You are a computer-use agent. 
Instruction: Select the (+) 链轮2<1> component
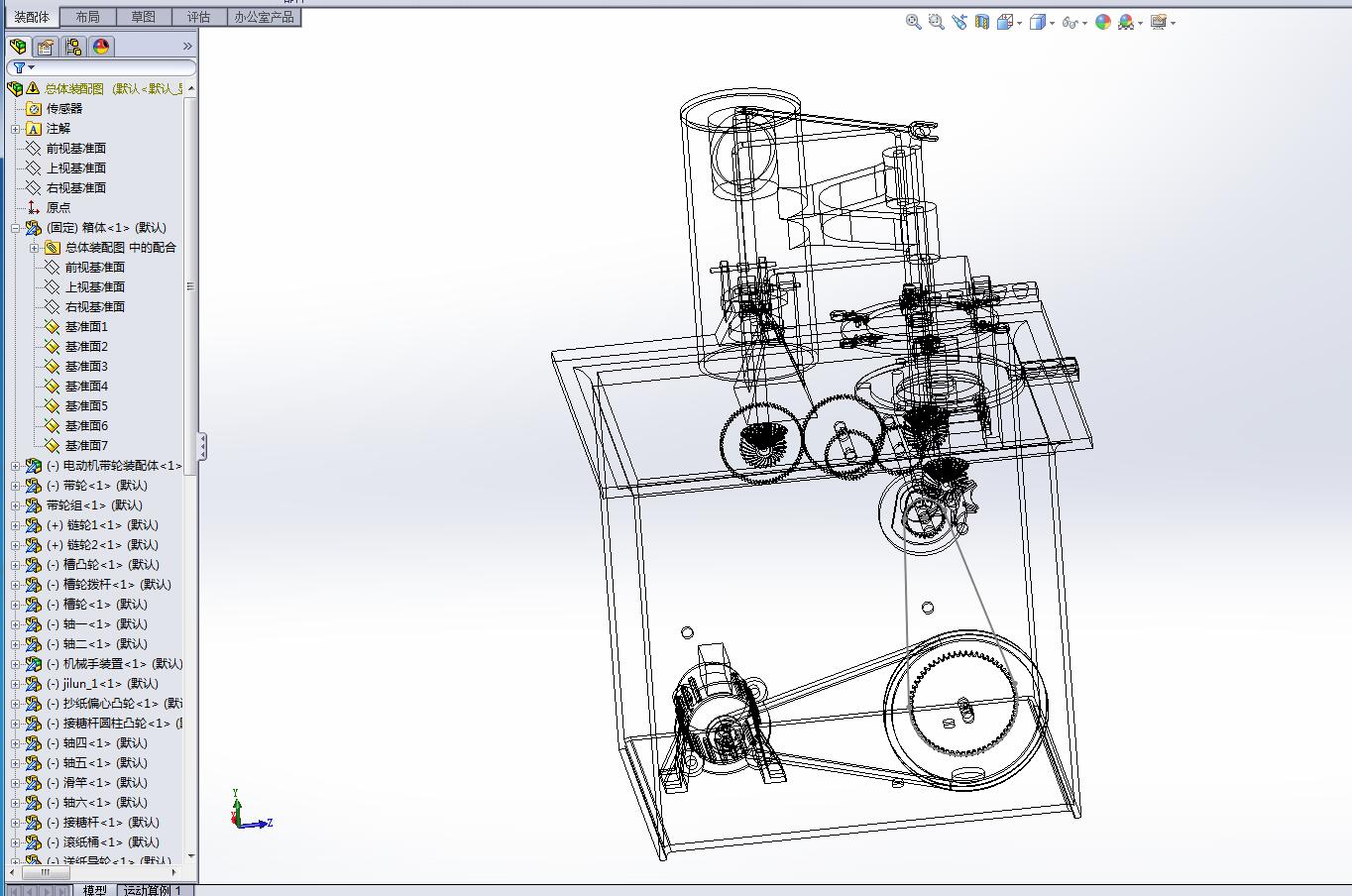pos(102,544)
